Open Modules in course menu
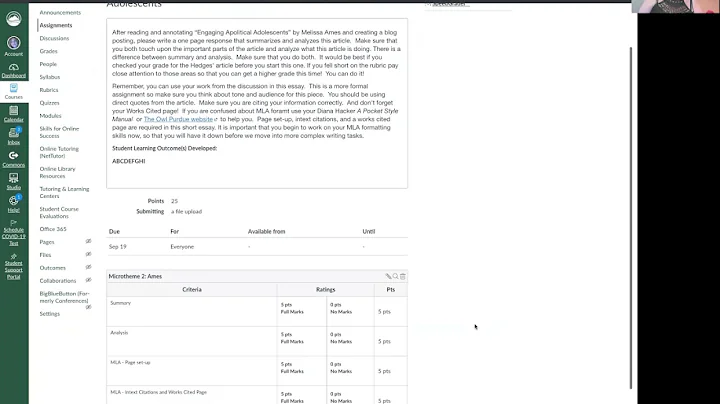This screenshot has height=404, width=720. tap(50, 116)
